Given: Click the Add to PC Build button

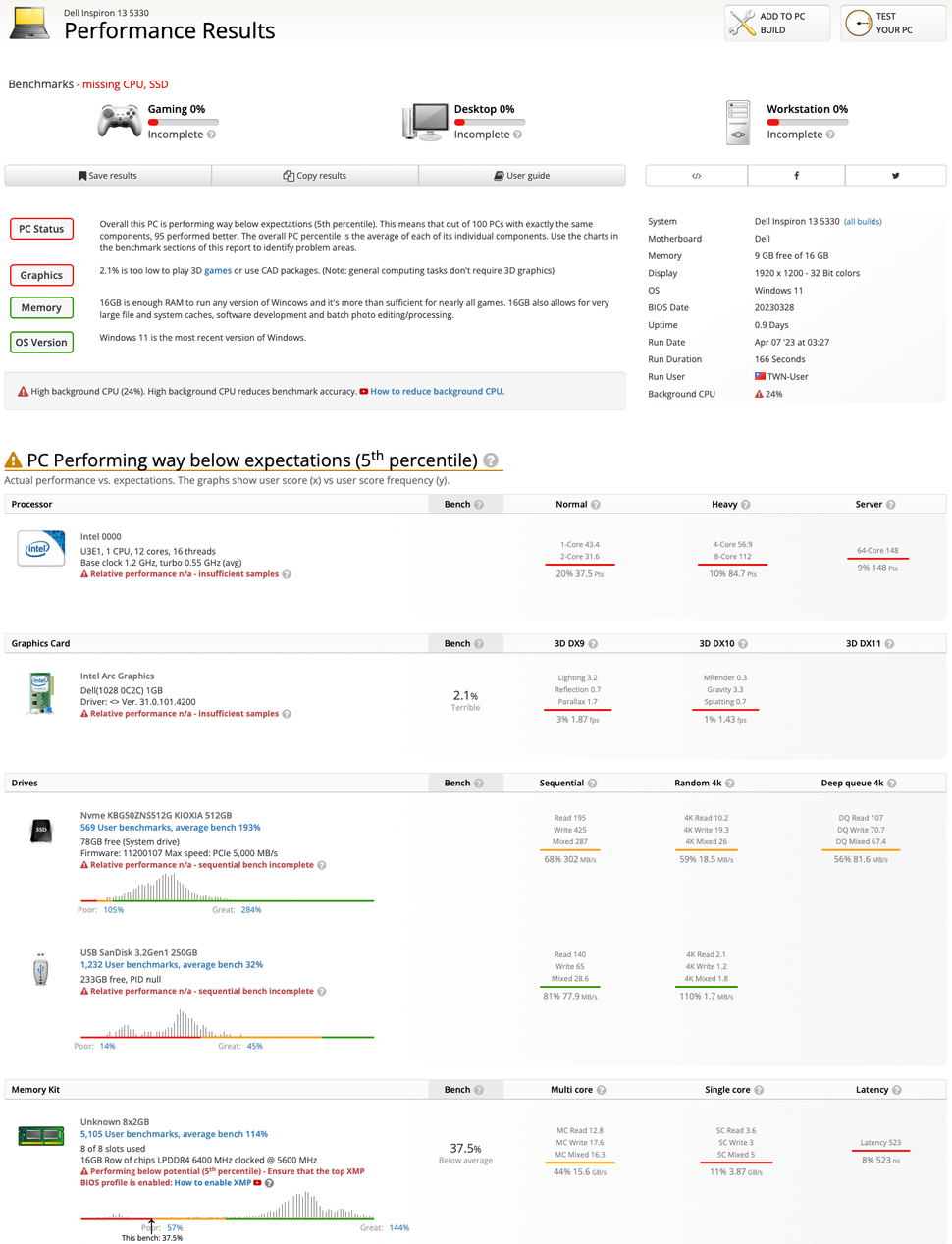Looking at the screenshot, I should pos(777,23).
